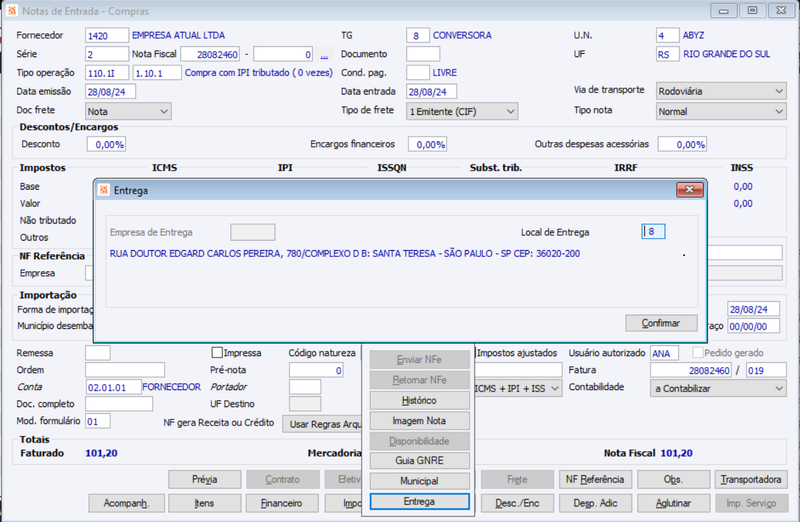This screenshot has width=800, height=522.
Task: Click the Fatura number field
Action: coord(691,370)
